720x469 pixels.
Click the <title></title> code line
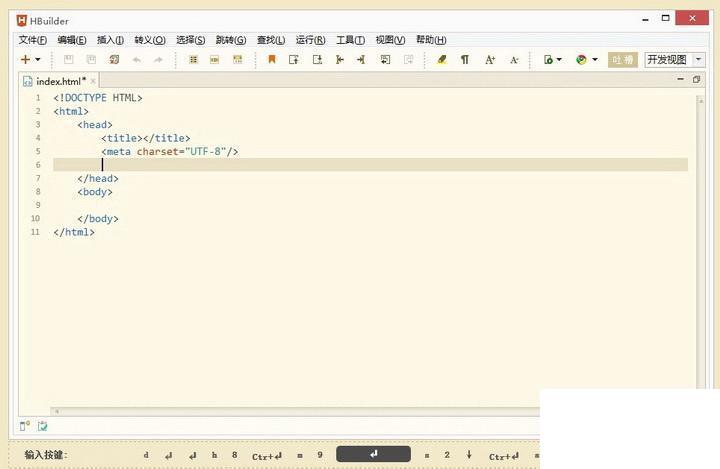(x=146, y=138)
